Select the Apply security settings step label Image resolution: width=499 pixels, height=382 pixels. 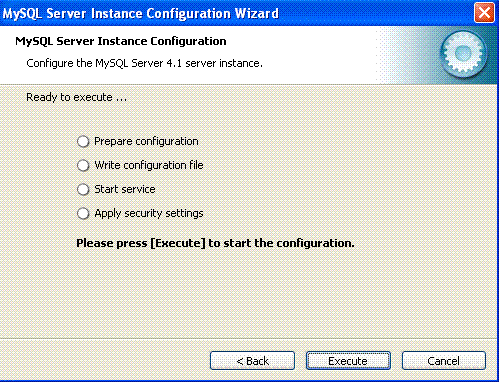(149, 213)
